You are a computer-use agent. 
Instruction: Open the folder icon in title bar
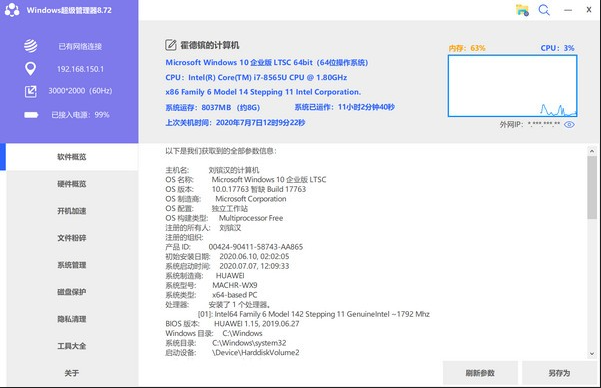coord(522,10)
